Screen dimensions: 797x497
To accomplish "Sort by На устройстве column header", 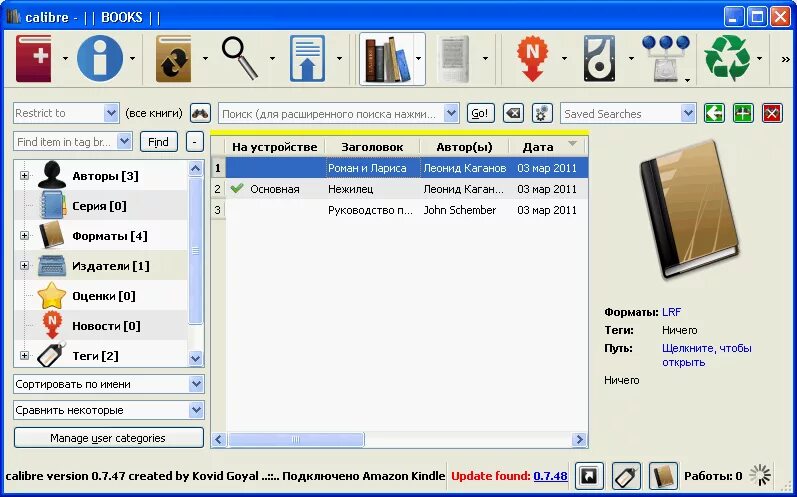I will coord(274,147).
